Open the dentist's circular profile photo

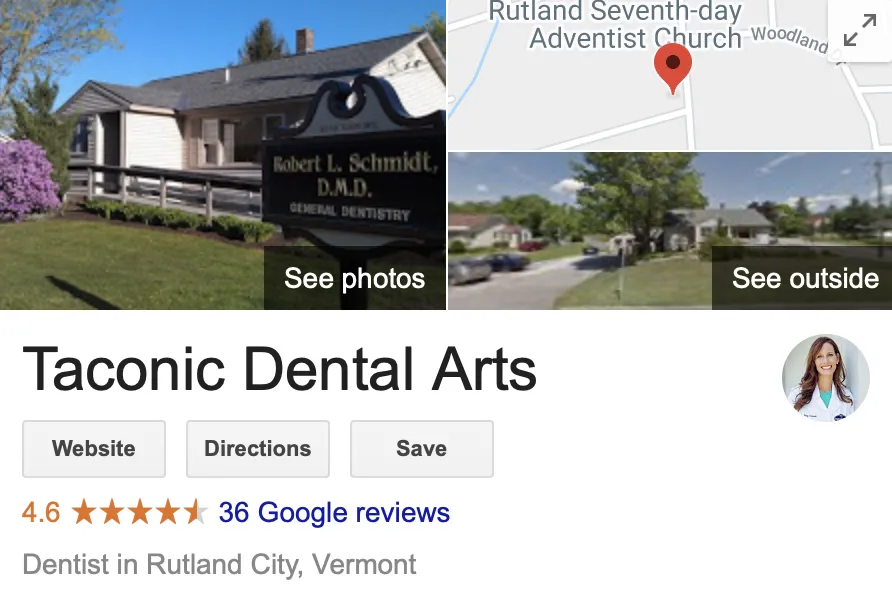tap(825, 378)
